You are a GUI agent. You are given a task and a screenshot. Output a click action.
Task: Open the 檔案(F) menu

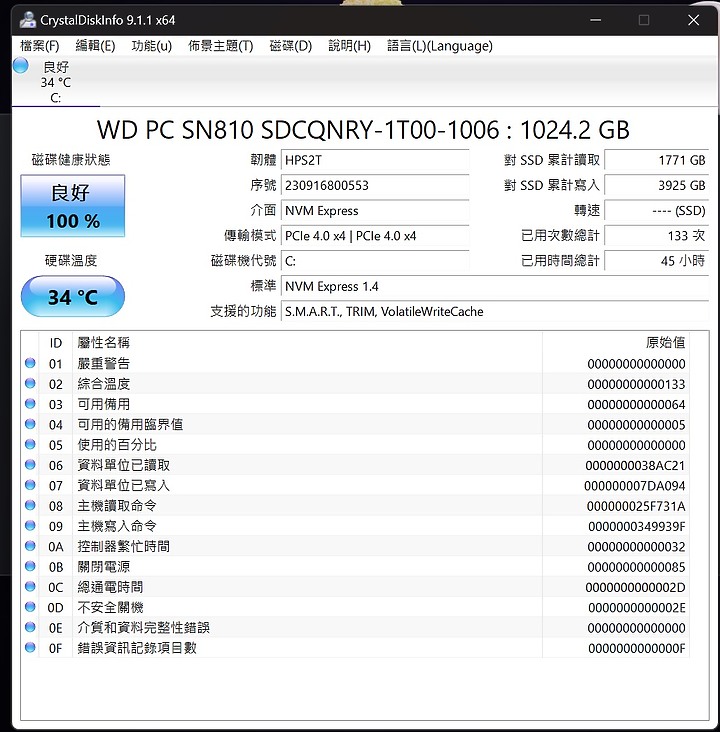[x=40, y=46]
